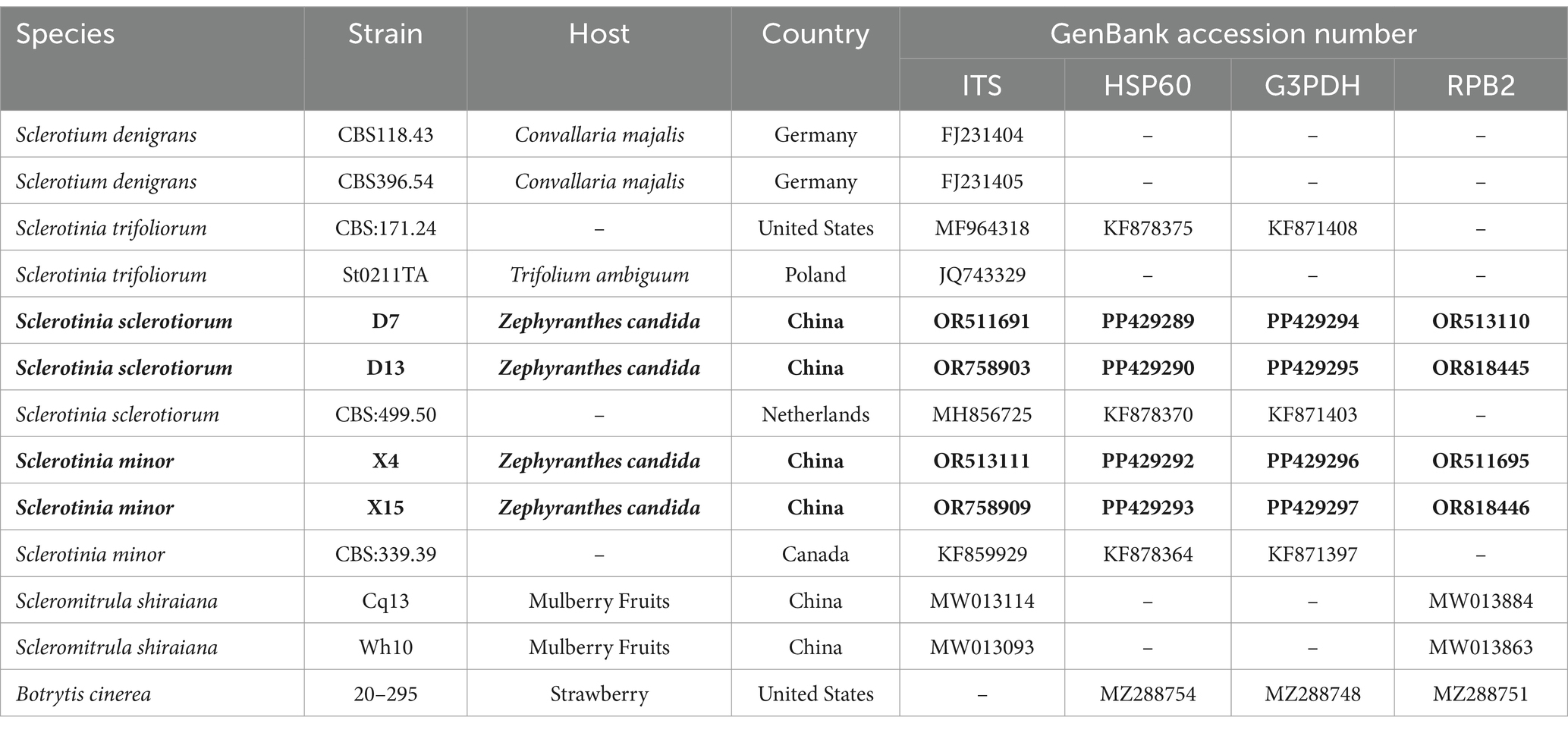This screenshot has height=730, width=1568.
Task: Click strain X15 cell
Action: 385,508
